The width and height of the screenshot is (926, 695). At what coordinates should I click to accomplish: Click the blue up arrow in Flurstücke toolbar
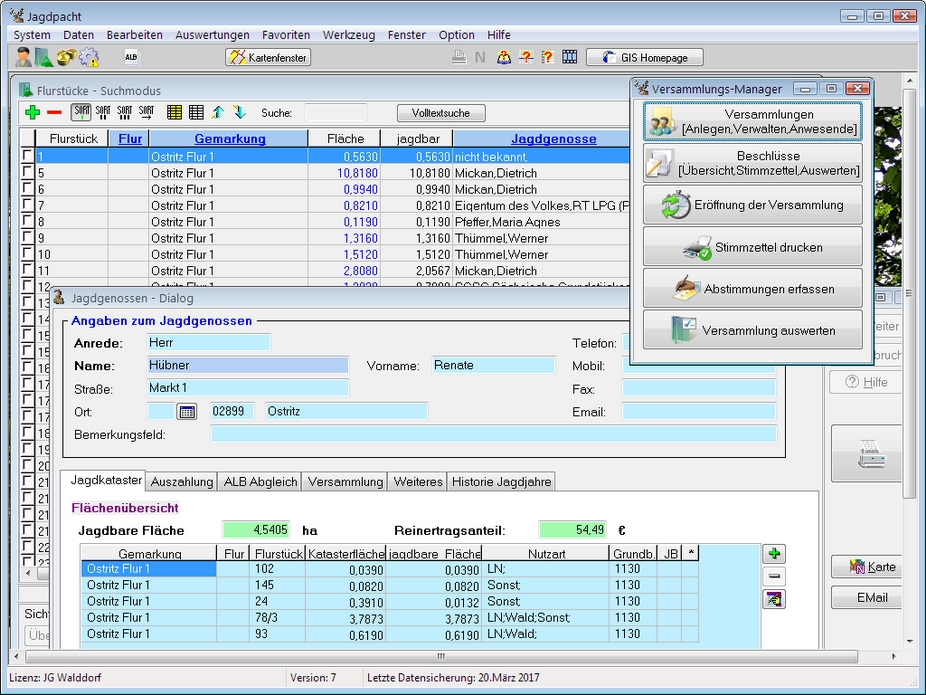pyautogui.click(x=218, y=113)
